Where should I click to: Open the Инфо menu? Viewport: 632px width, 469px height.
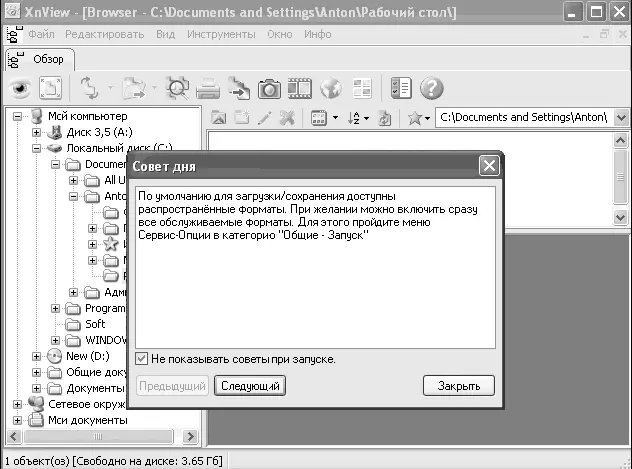click(318, 35)
